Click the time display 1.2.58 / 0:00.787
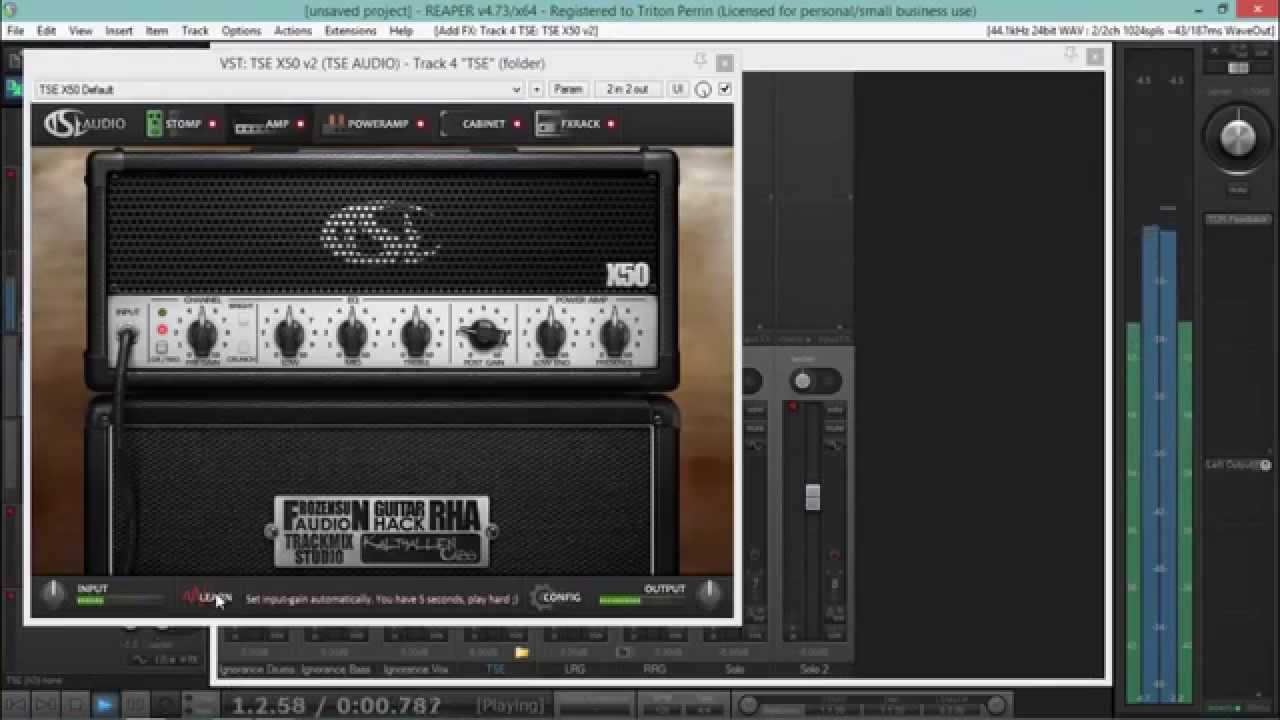The height and width of the screenshot is (720, 1280). click(337, 705)
